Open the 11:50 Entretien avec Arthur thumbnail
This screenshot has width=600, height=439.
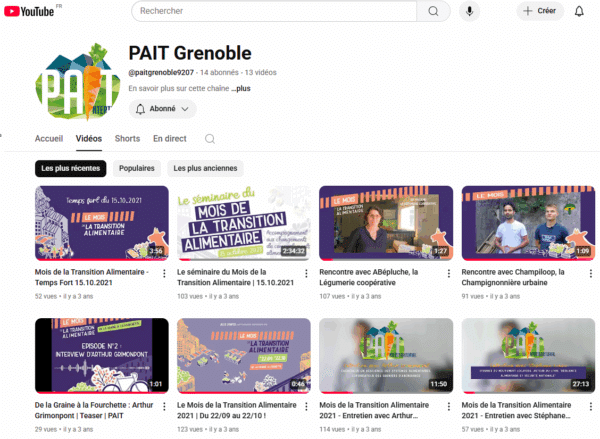pos(386,356)
